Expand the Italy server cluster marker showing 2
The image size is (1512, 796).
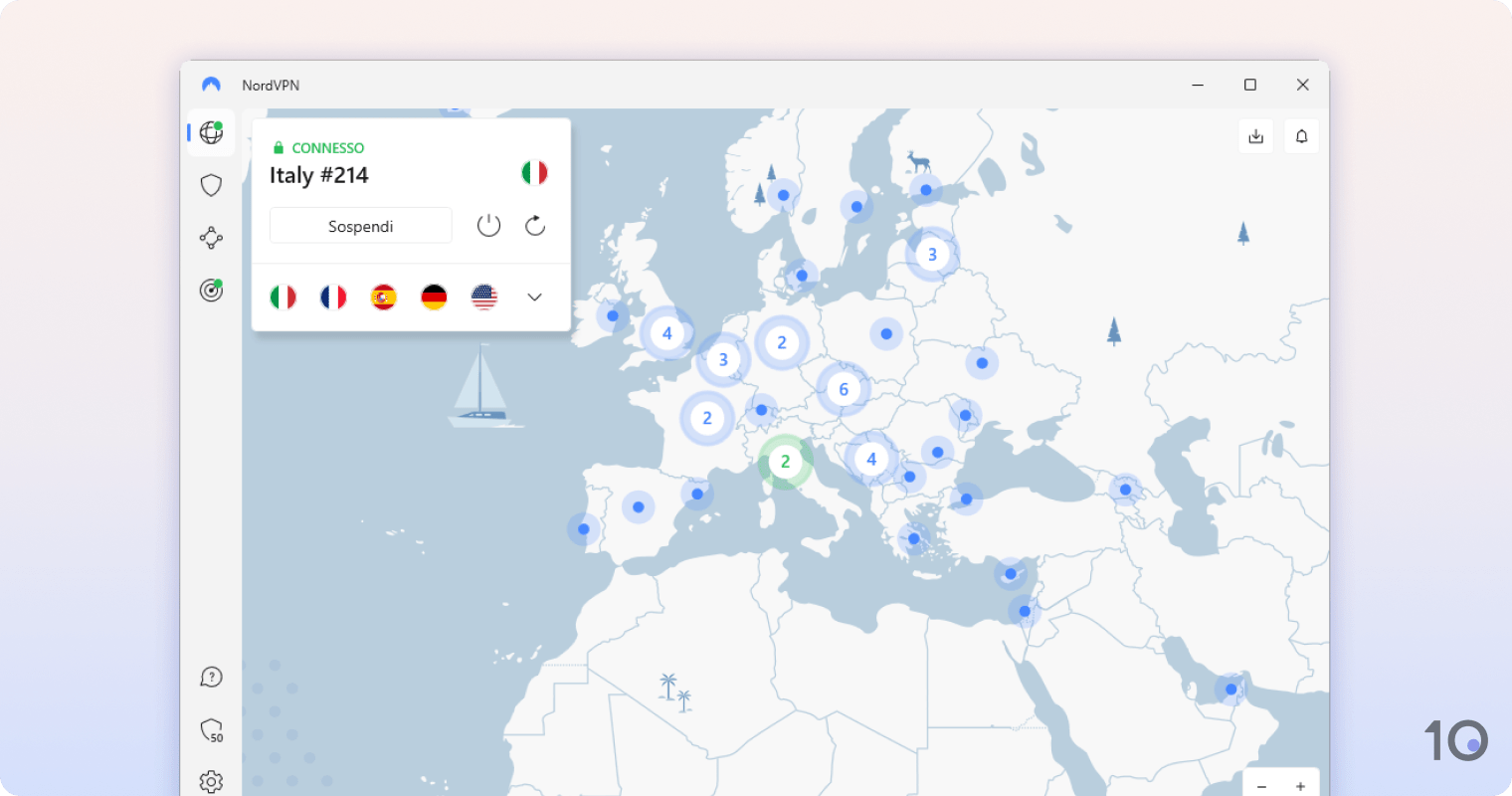pos(785,461)
